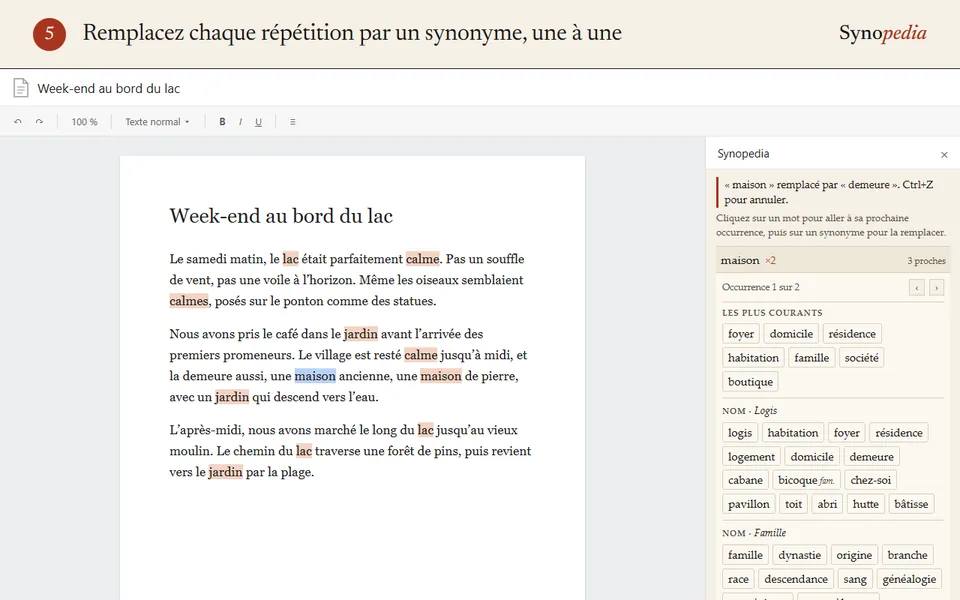
Task: Click the document title Week-end au bord du lac
Action: click(x=108, y=88)
